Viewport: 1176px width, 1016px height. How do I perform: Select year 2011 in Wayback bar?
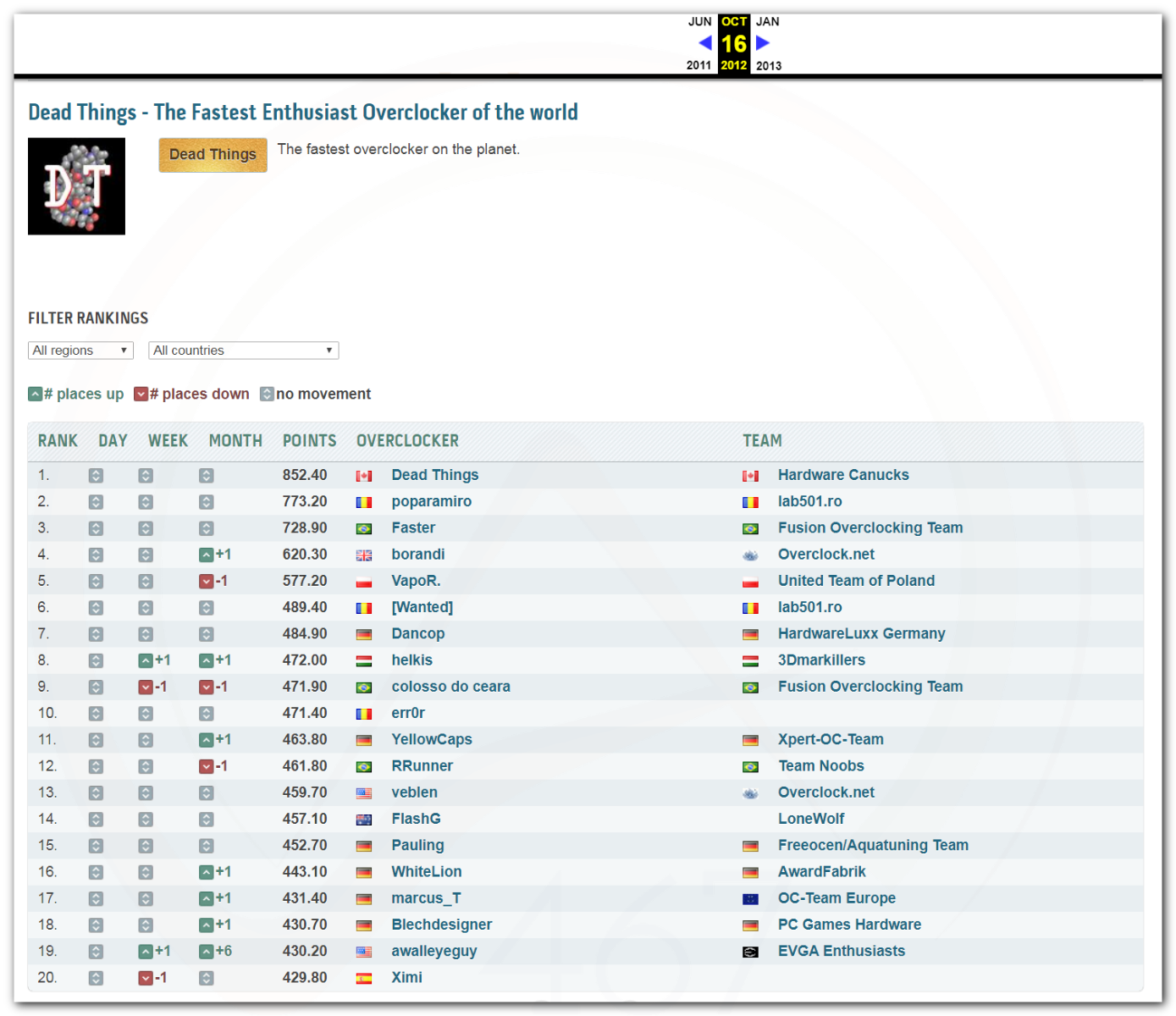point(699,65)
